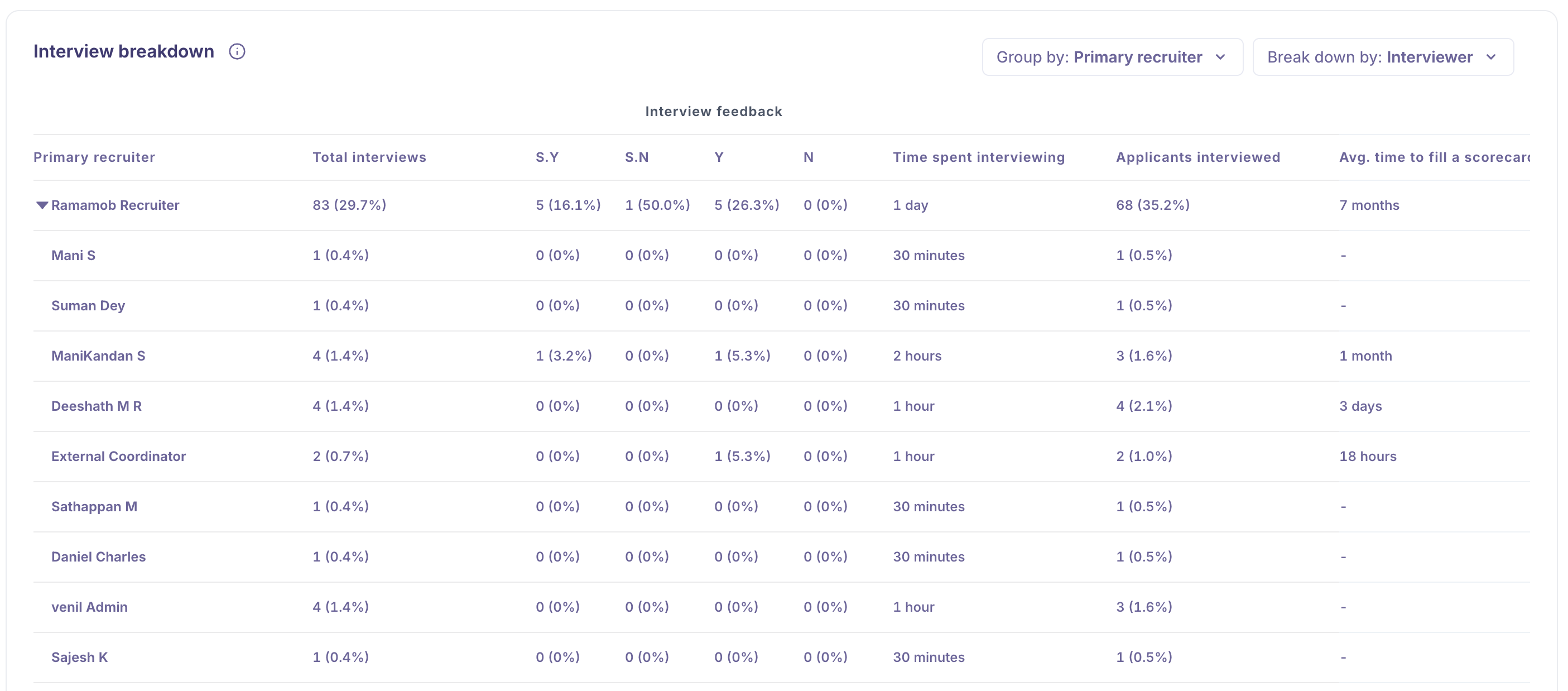Select Daniel Charles in the table

99,556
